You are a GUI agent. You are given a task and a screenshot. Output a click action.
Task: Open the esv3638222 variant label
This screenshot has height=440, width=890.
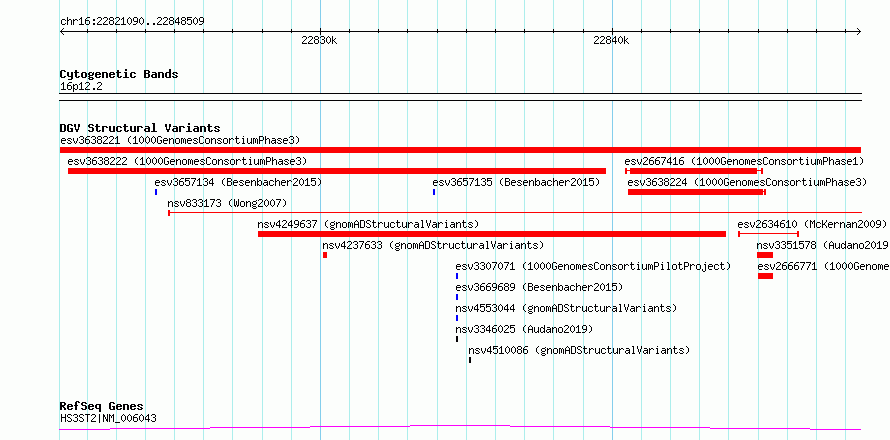point(187,161)
